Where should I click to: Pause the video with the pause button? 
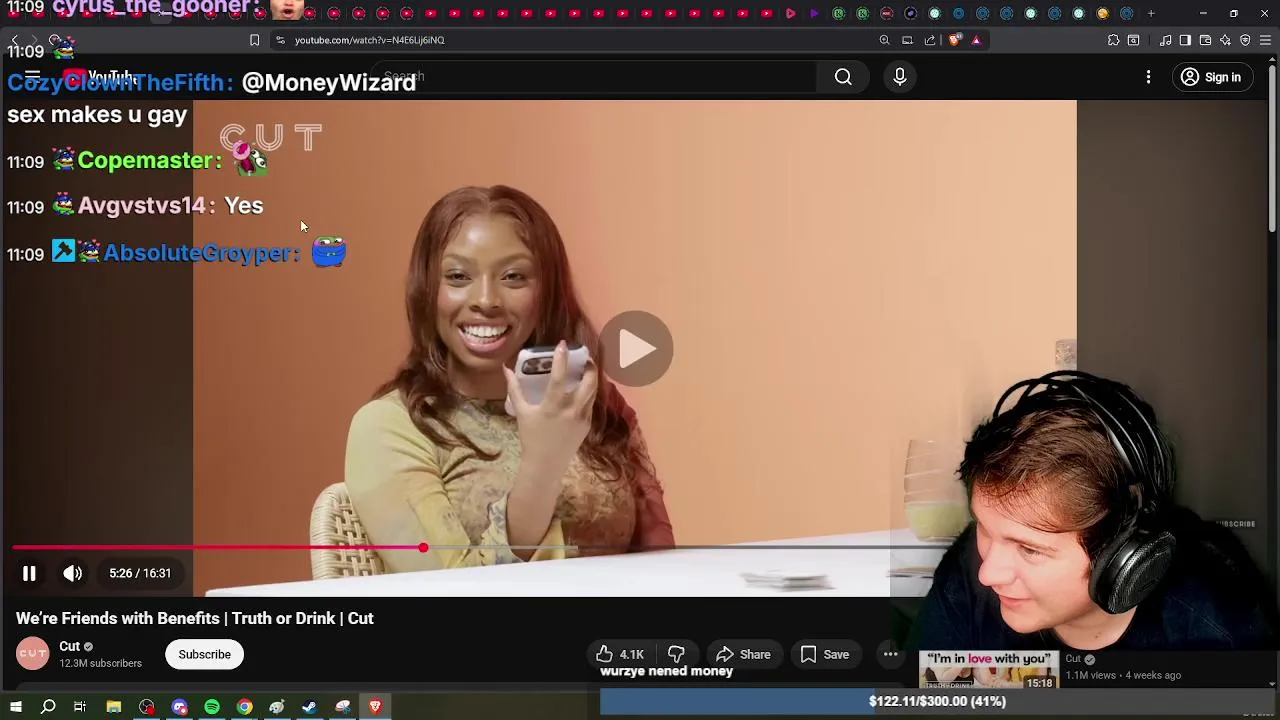click(29, 573)
